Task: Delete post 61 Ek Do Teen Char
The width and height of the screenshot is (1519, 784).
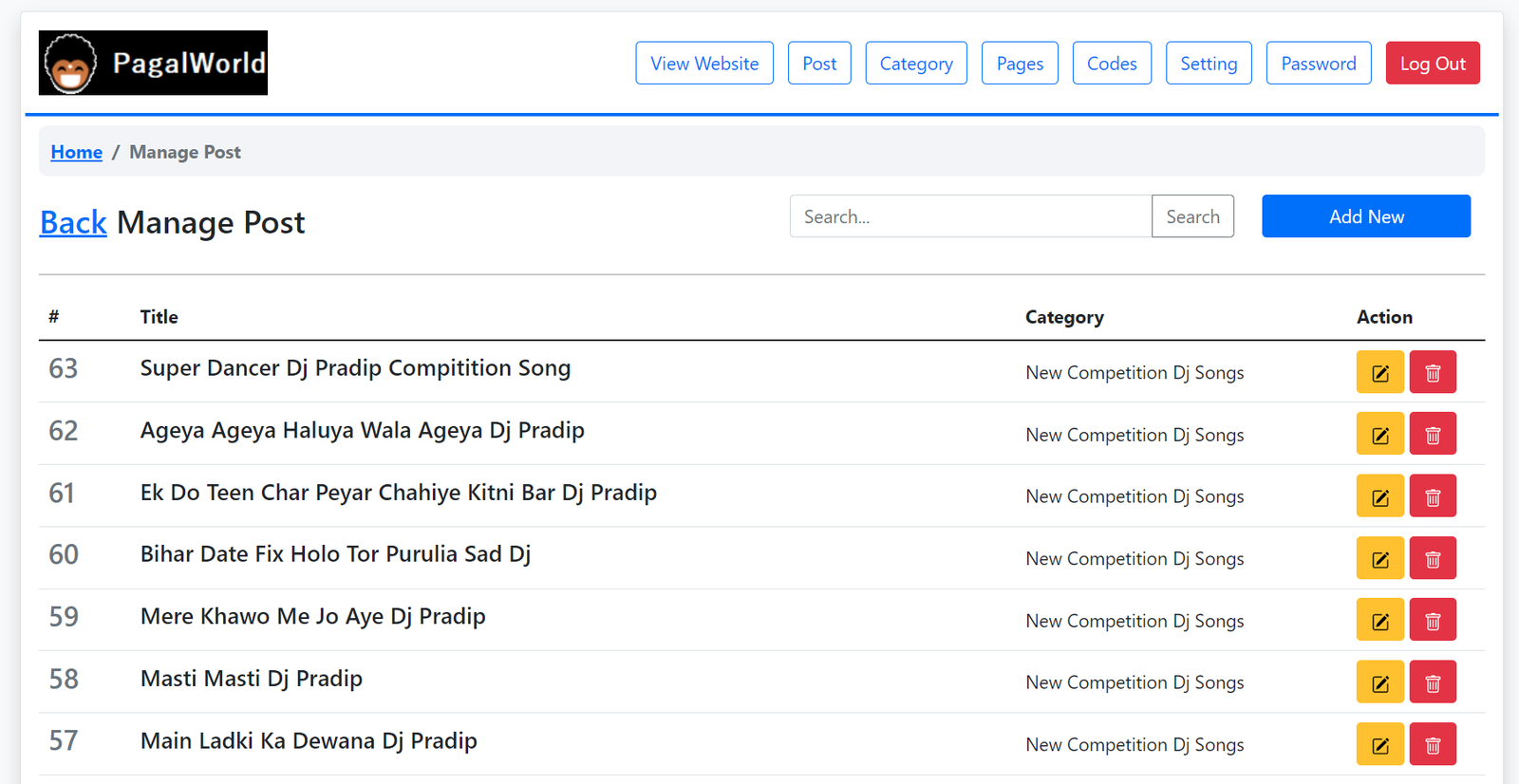Action: pos(1432,496)
